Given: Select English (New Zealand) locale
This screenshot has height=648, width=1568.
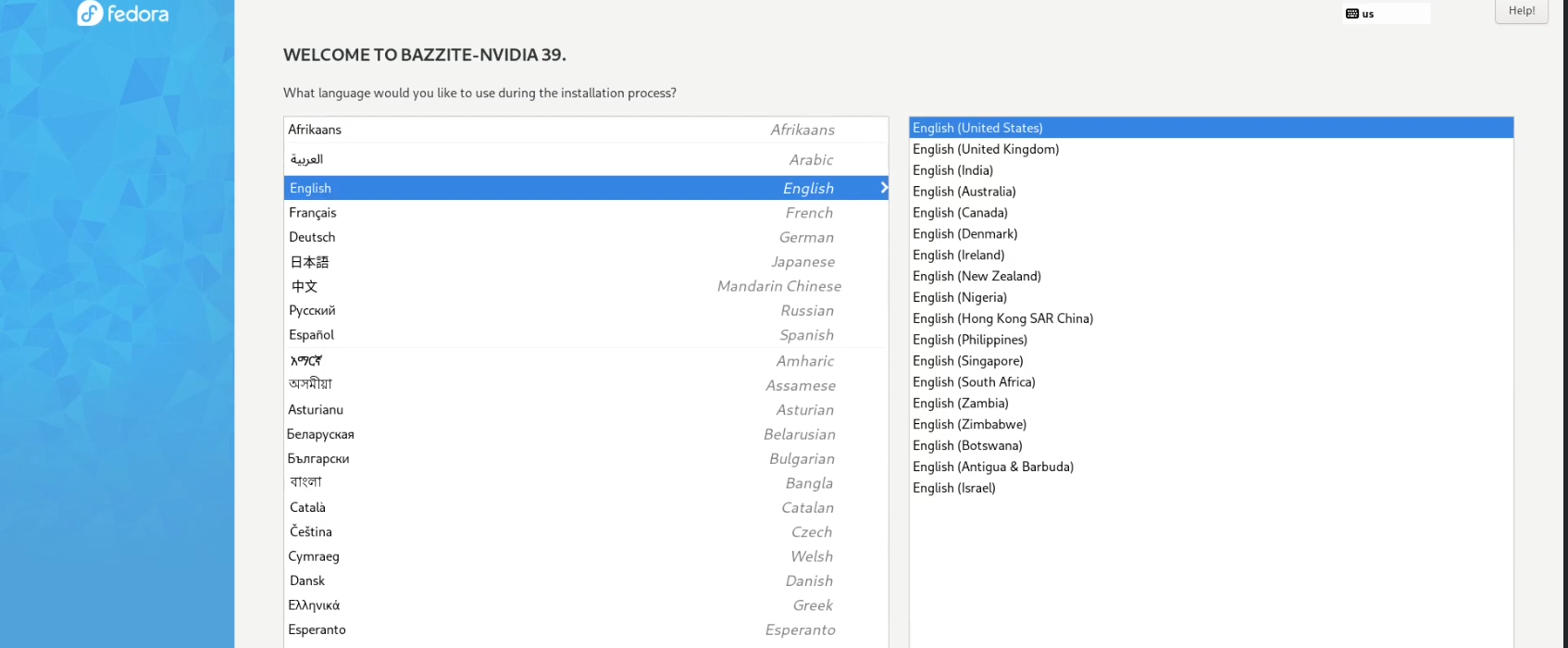Looking at the screenshot, I should (x=1211, y=276).
